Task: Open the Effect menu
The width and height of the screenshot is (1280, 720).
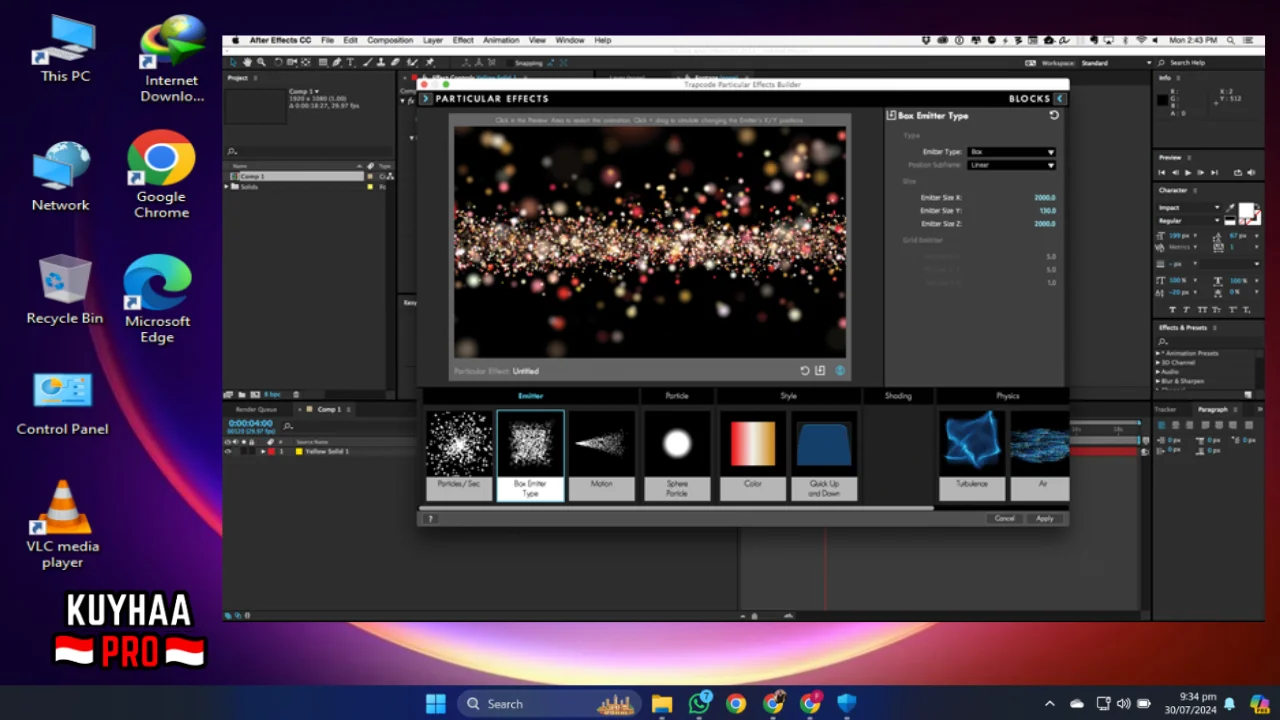Action: [x=463, y=41]
